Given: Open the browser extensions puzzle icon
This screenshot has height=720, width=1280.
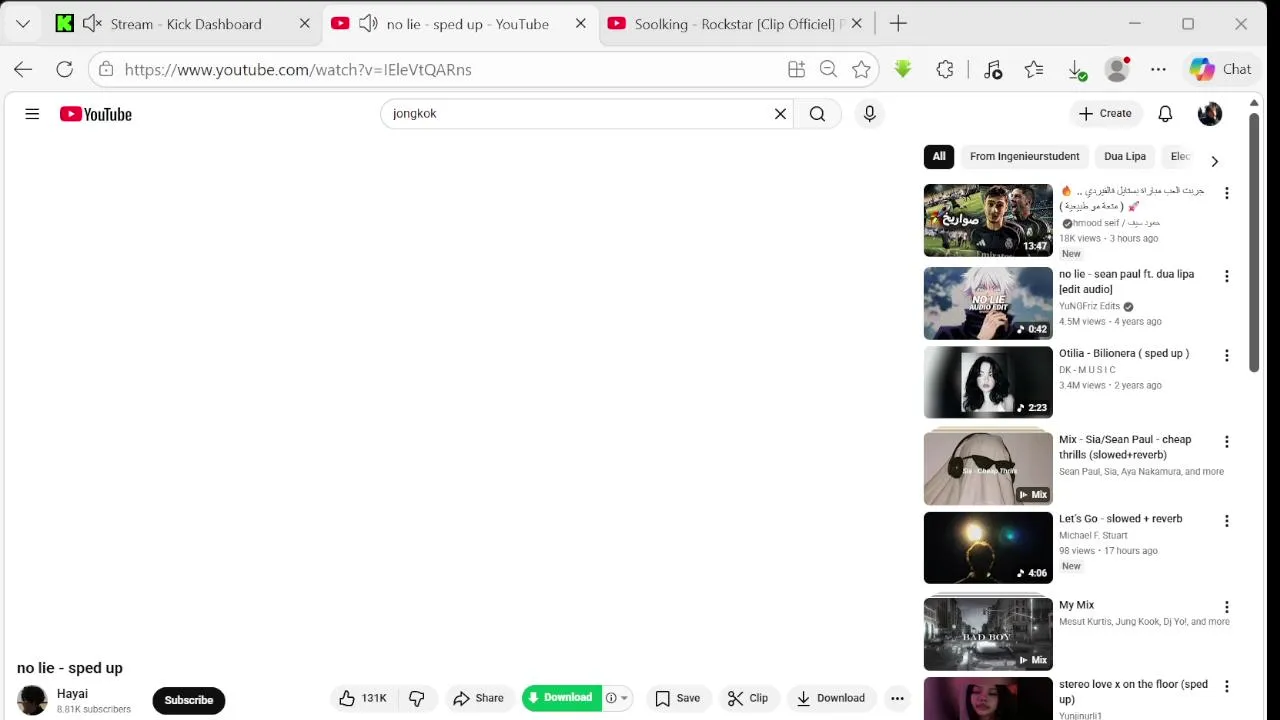Looking at the screenshot, I should (x=945, y=69).
